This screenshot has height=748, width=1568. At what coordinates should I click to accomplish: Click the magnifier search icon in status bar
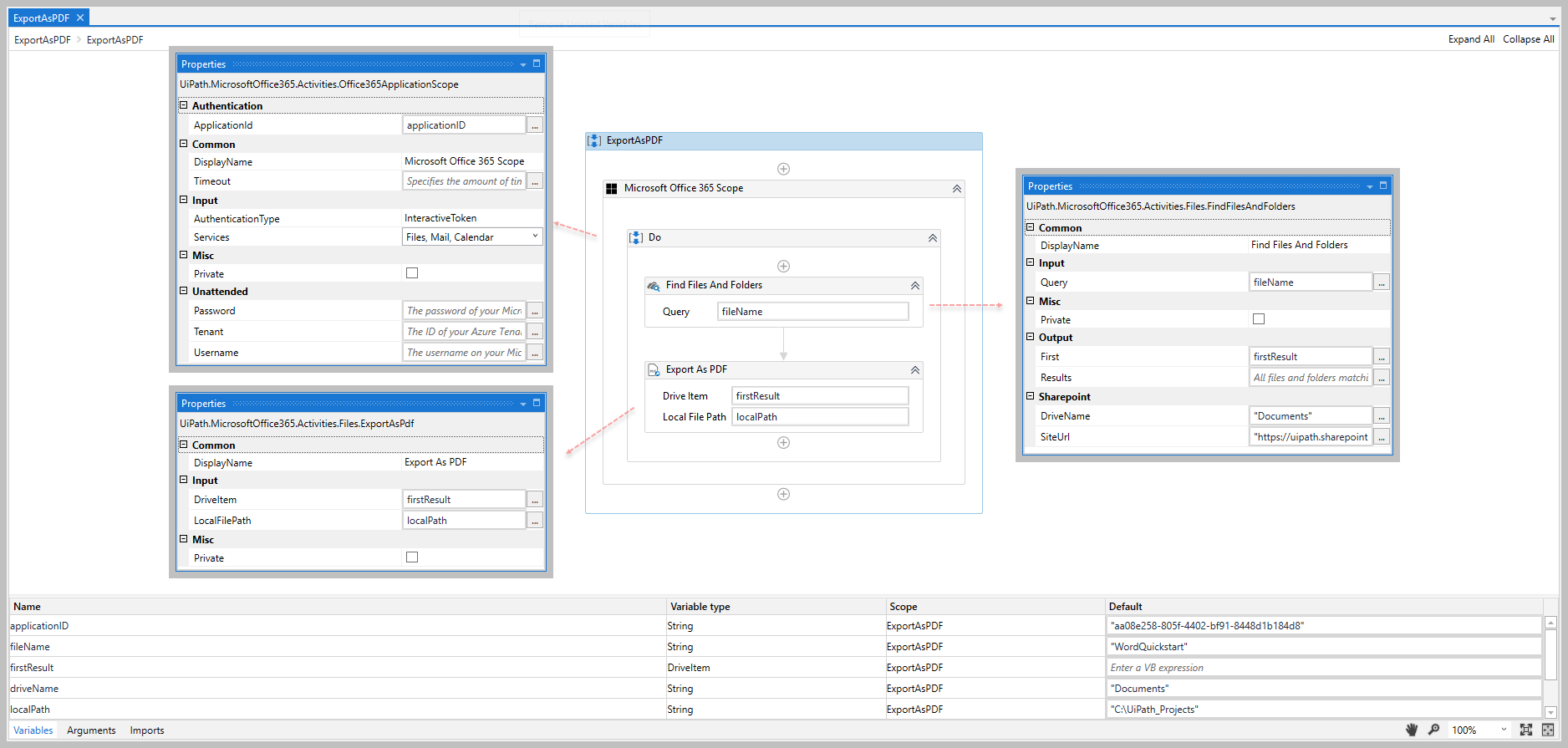pyautogui.click(x=1434, y=730)
